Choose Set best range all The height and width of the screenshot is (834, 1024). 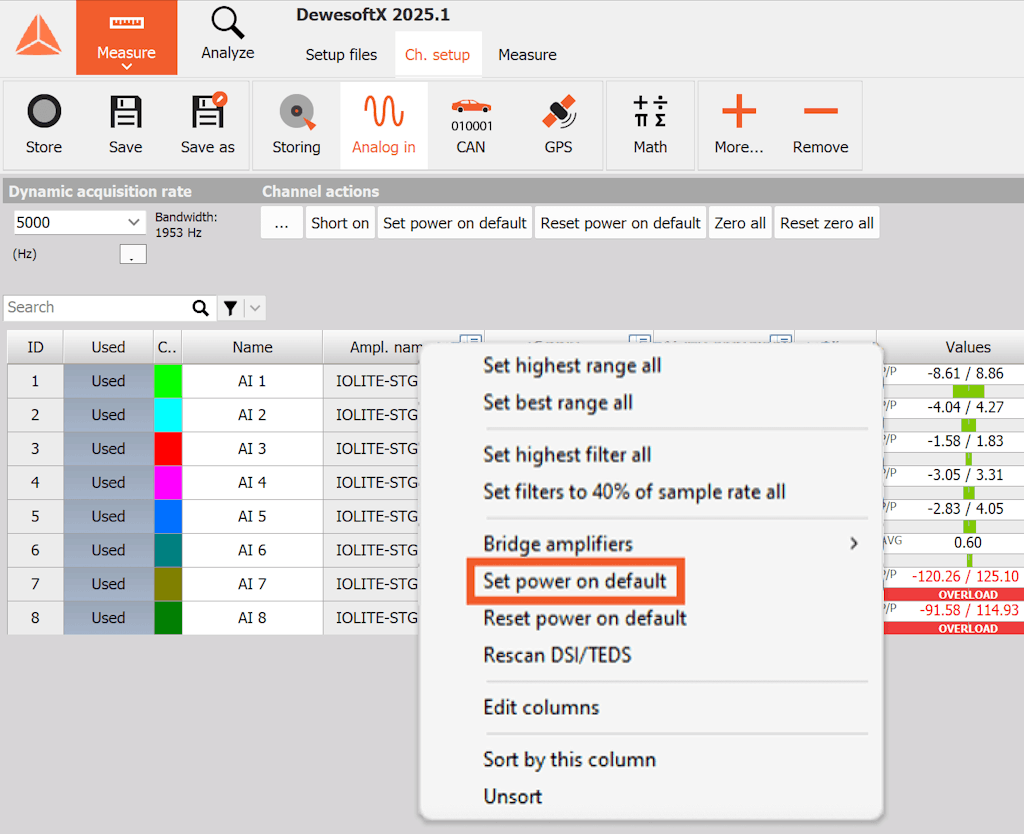pos(558,403)
